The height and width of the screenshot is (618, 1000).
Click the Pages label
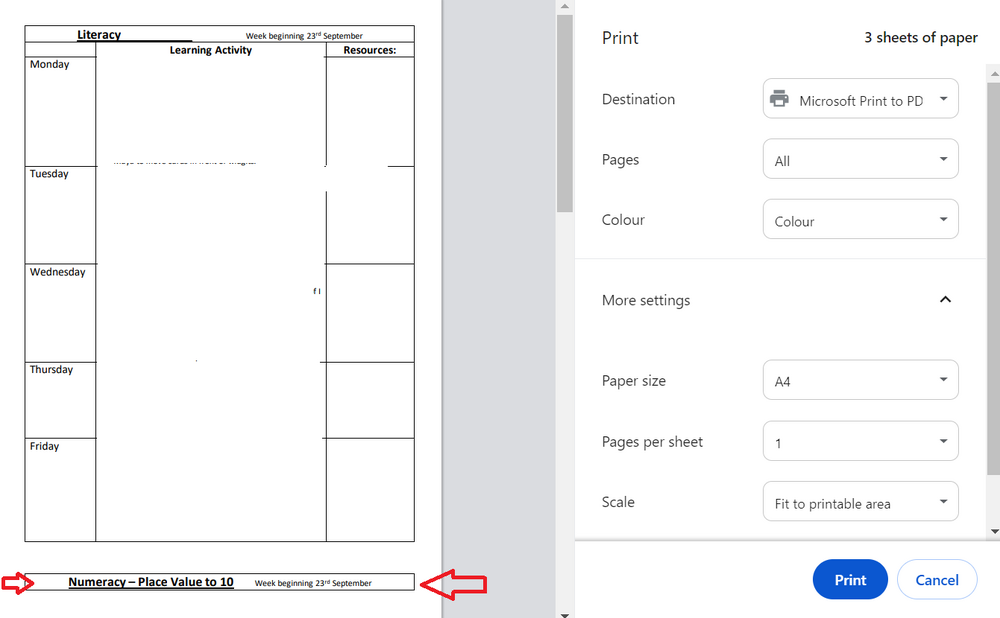[621, 159]
